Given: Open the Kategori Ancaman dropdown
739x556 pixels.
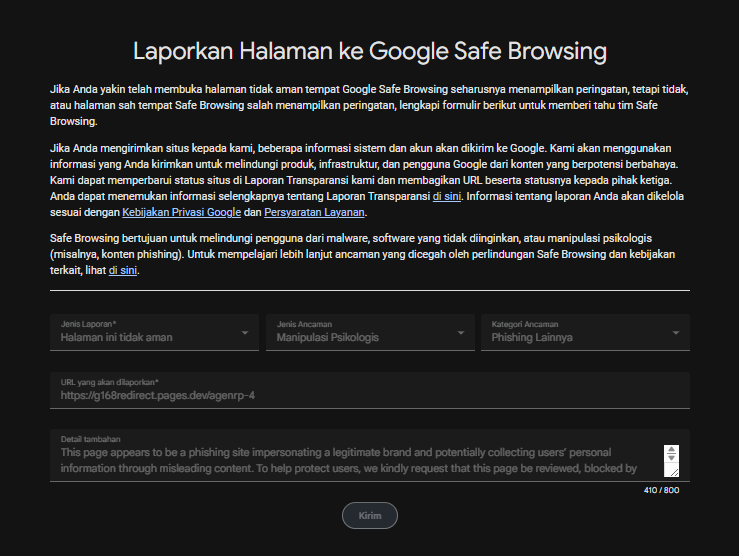Looking at the screenshot, I should pos(585,333).
